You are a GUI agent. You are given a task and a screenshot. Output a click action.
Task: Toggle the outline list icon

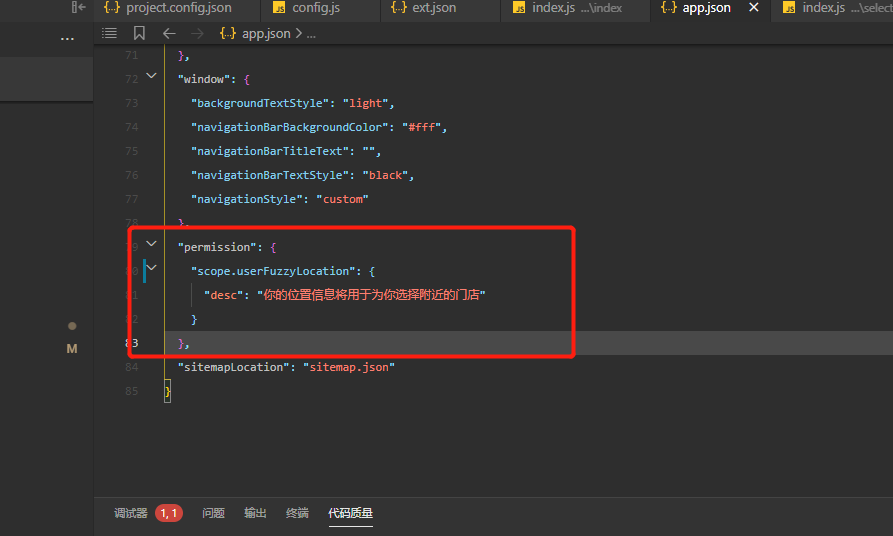[109, 34]
